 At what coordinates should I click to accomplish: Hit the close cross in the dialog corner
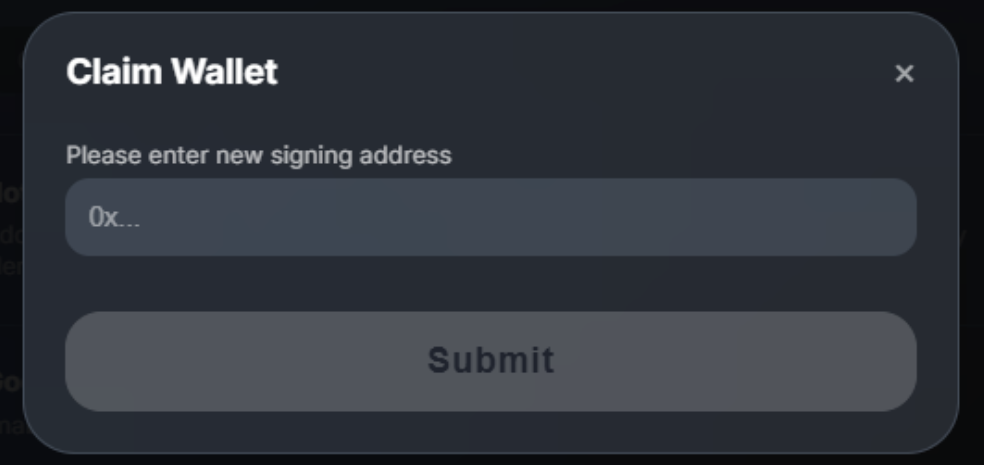[x=904, y=73]
